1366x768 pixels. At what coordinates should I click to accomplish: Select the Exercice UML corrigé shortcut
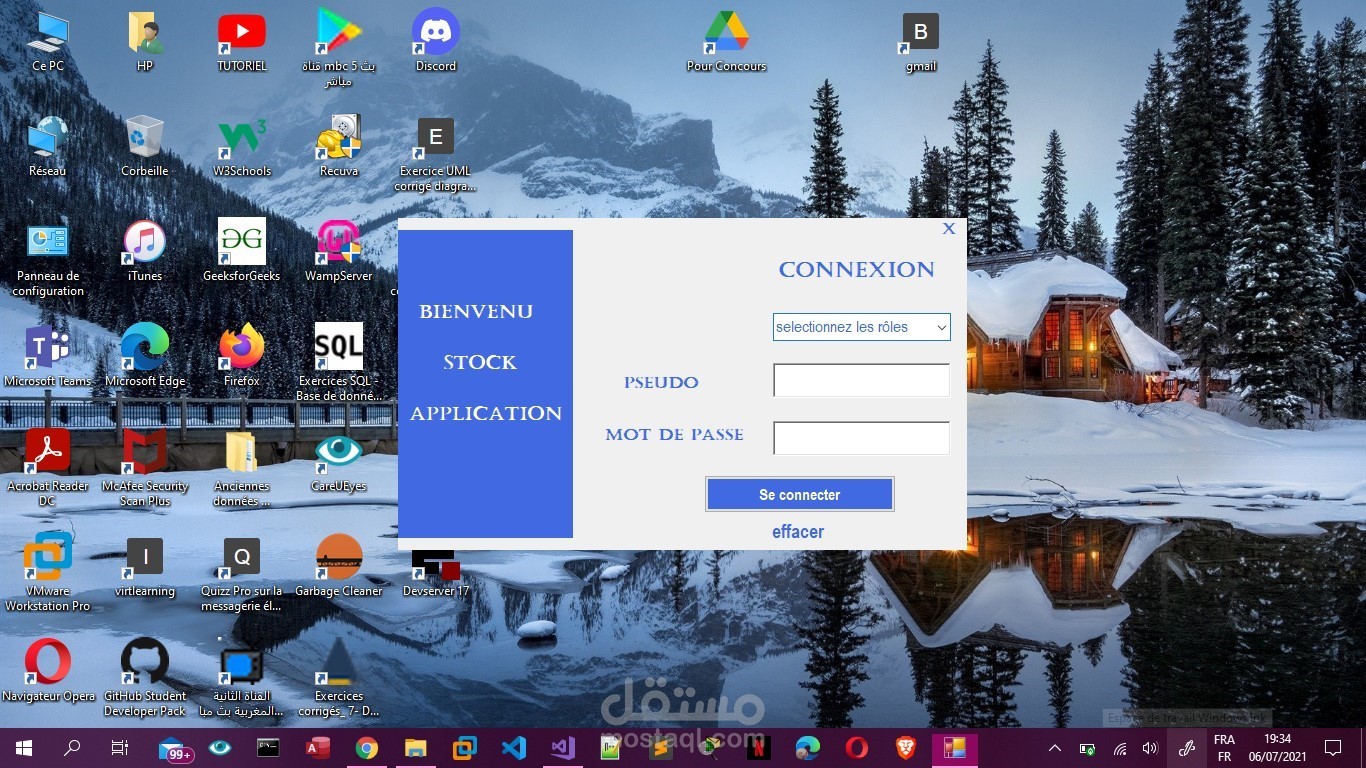tap(436, 155)
